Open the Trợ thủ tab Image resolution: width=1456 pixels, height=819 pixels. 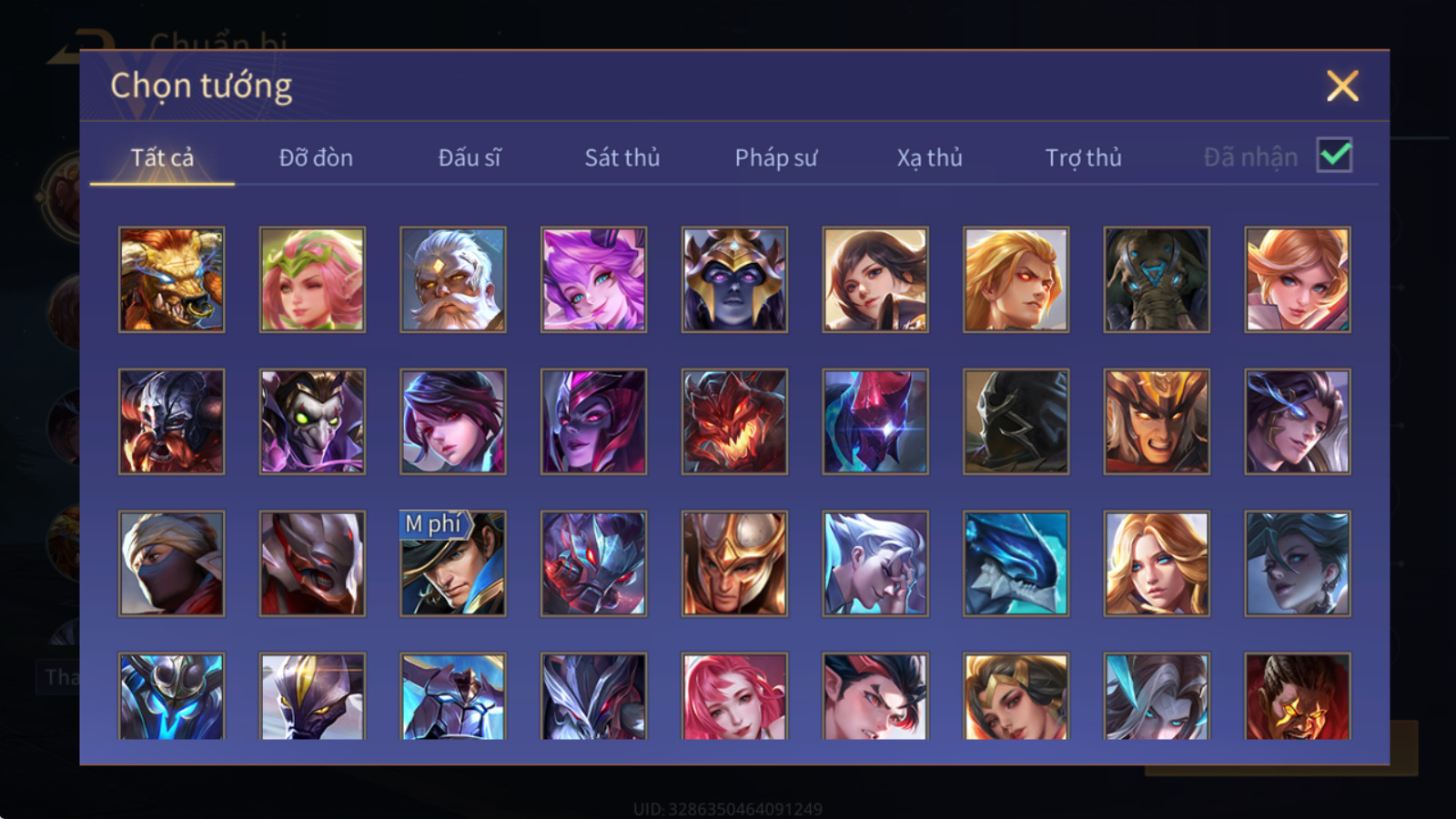[x=1083, y=157]
